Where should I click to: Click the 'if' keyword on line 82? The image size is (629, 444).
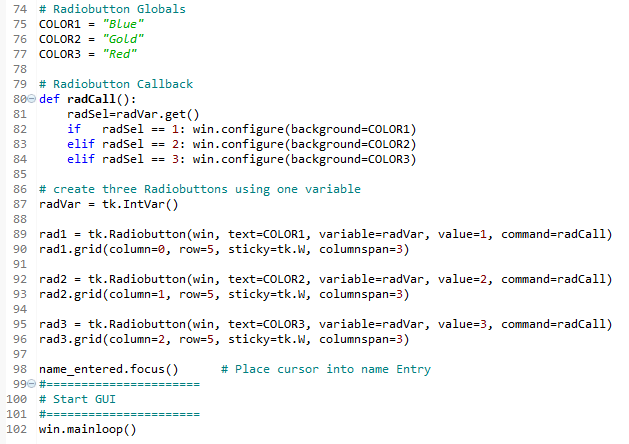click(x=74, y=129)
